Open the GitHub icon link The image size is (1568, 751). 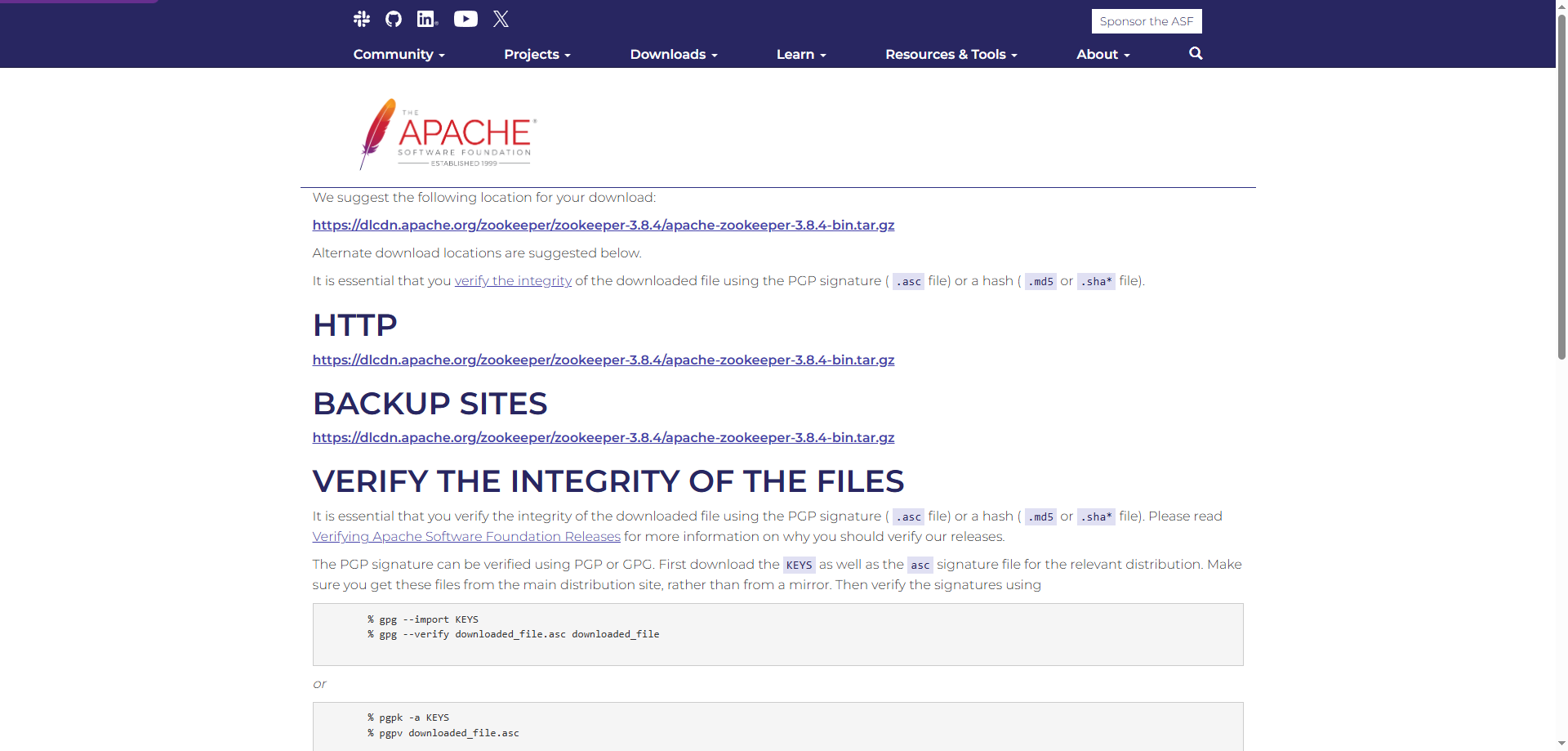click(394, 19)
